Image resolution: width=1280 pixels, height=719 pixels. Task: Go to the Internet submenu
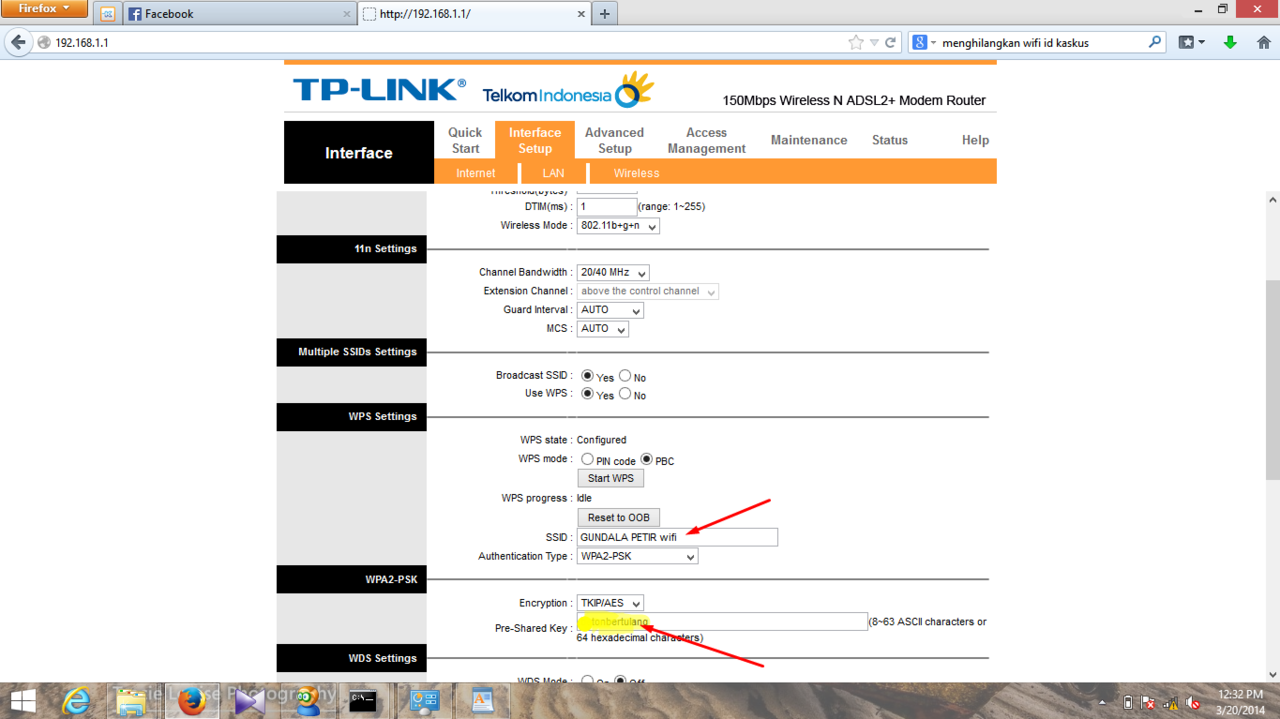(476, 173)
